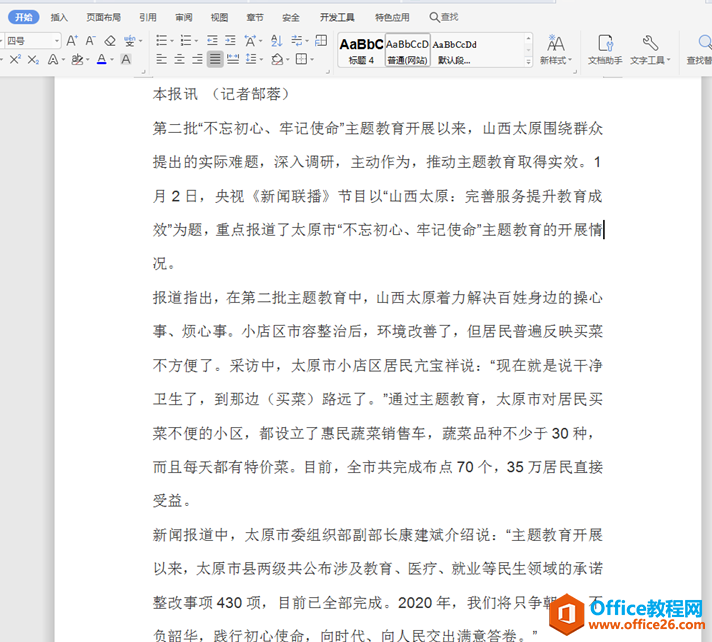Apply superscript X² formatting
The image size is (712, 642).
click(x=15, y=59)
